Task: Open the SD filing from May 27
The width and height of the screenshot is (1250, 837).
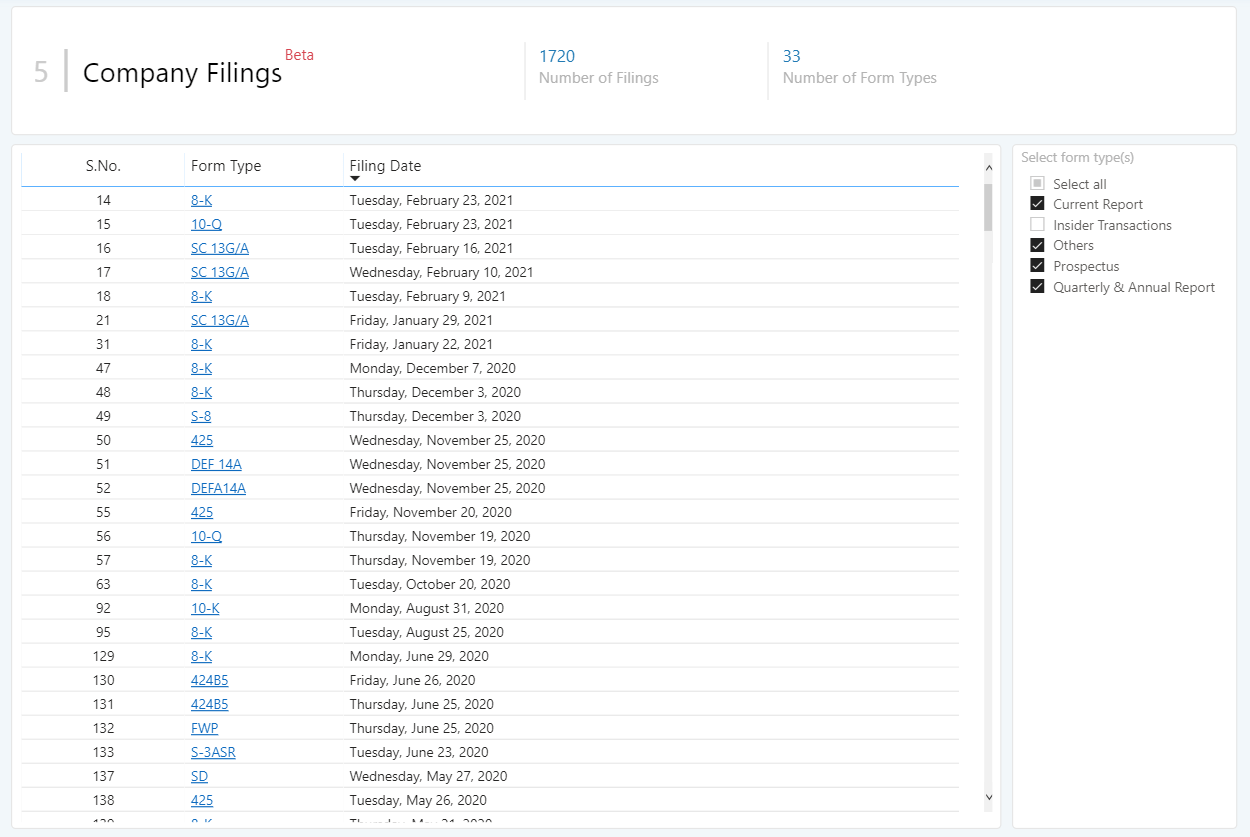Action: coord(198,775)
